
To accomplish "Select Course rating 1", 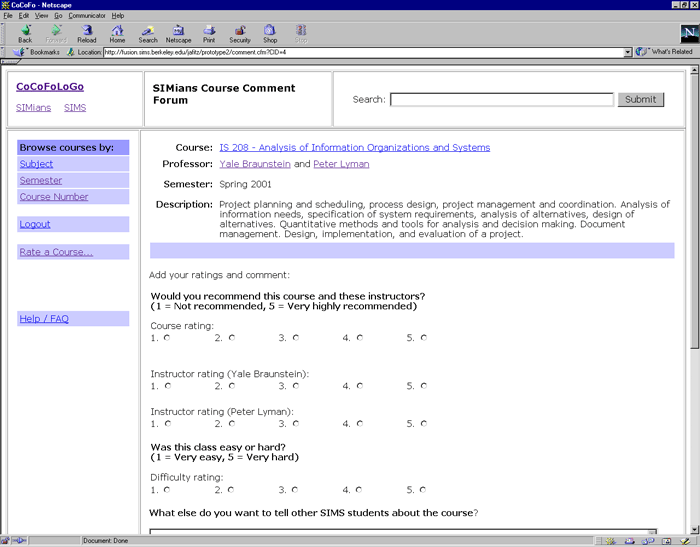I will [x=167, y=338].
